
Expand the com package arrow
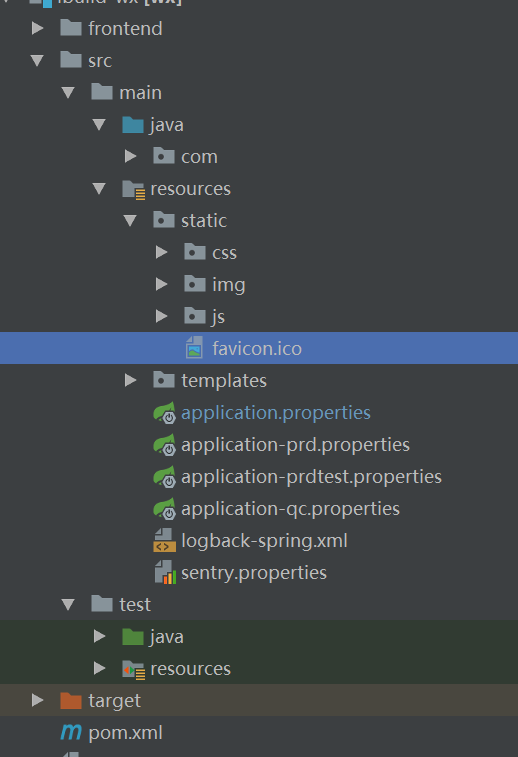click(130, 156)
